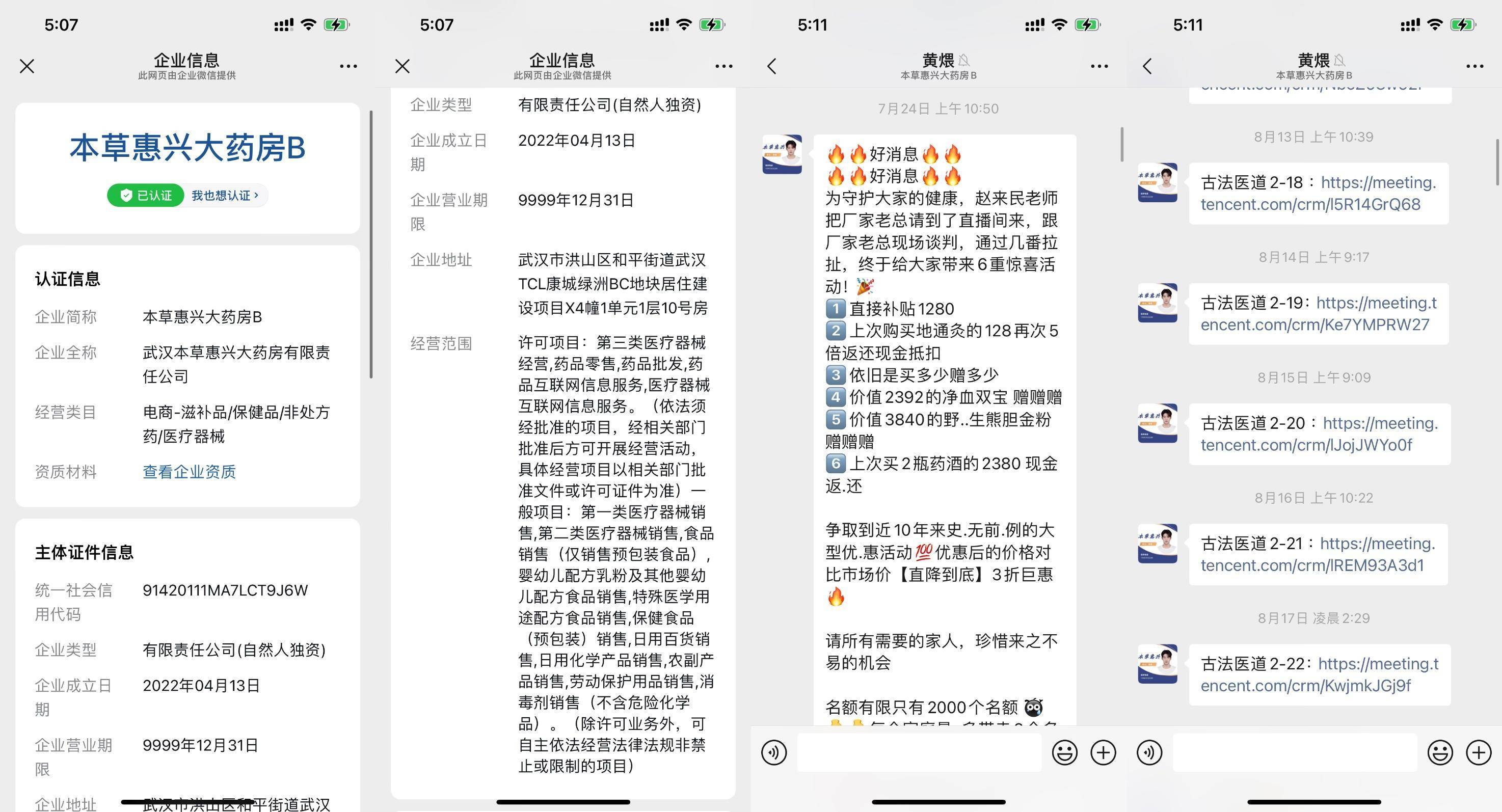Screen dimensions: 1502x812
Task: Tap the 黄煨 contact name in the 好消息 chat header
Action: [x=937, y=60]
